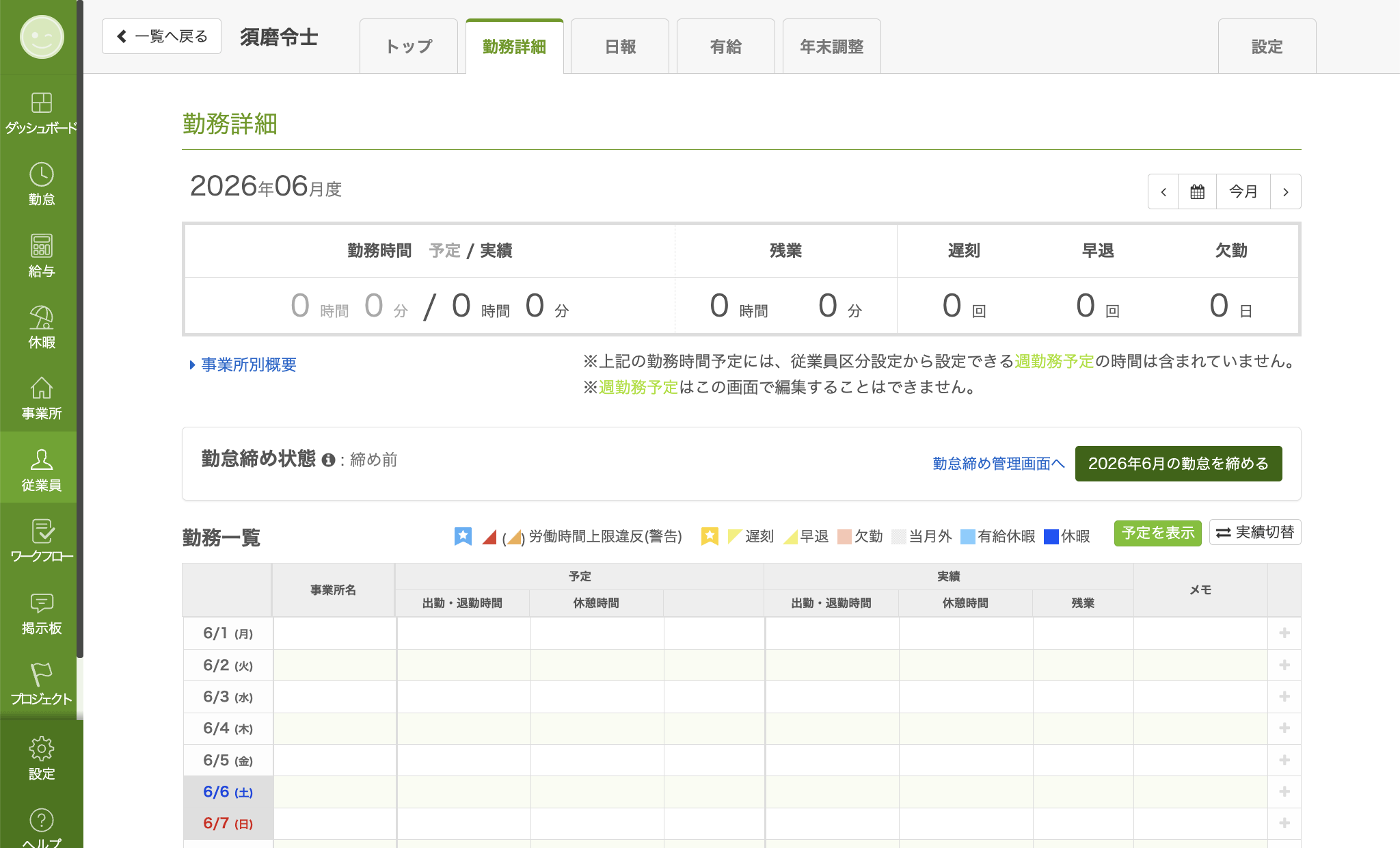Go to next month with right chevron

(1285, 191)
